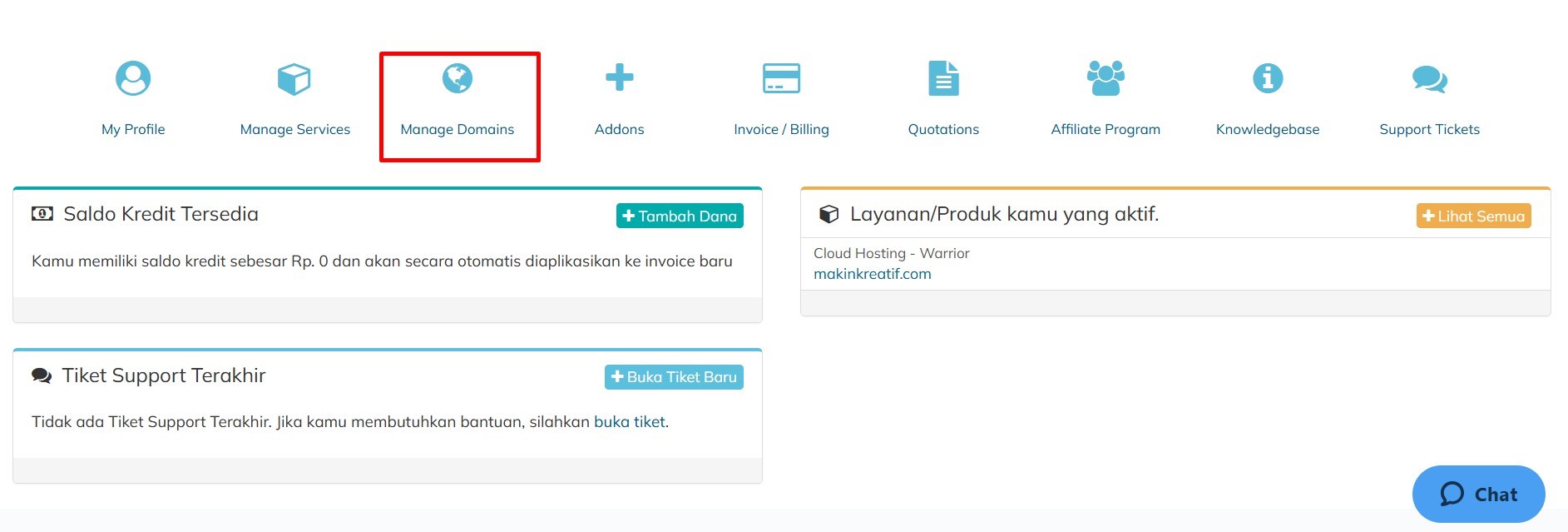This screenshot has height=532, width=1568.
Task: Click the Knowledgebase info icon
Action: pyautogui.click(x=1268, y=78)
